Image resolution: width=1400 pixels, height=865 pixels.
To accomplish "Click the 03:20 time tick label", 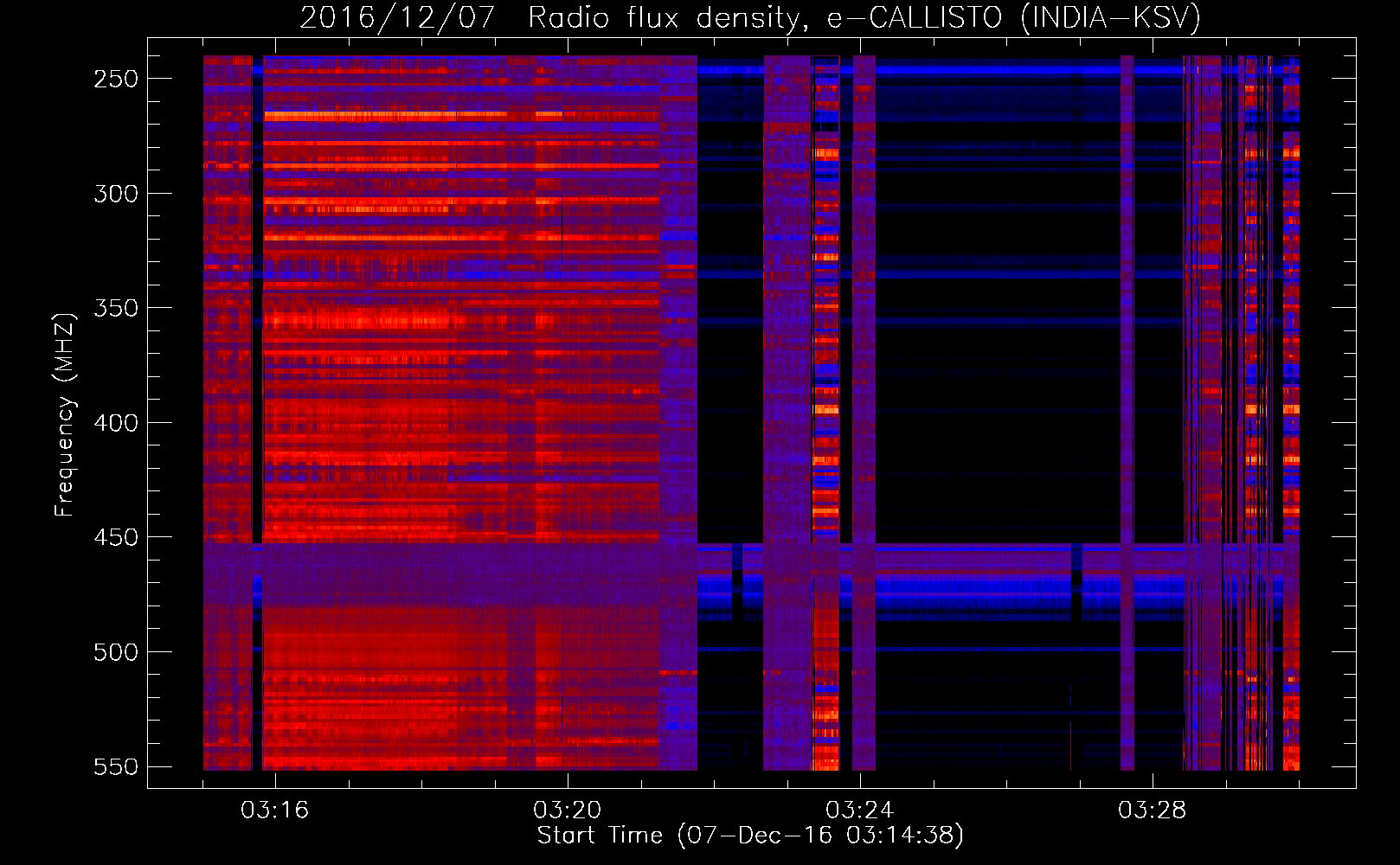I will pyautogui.click(x=568, y=811).
